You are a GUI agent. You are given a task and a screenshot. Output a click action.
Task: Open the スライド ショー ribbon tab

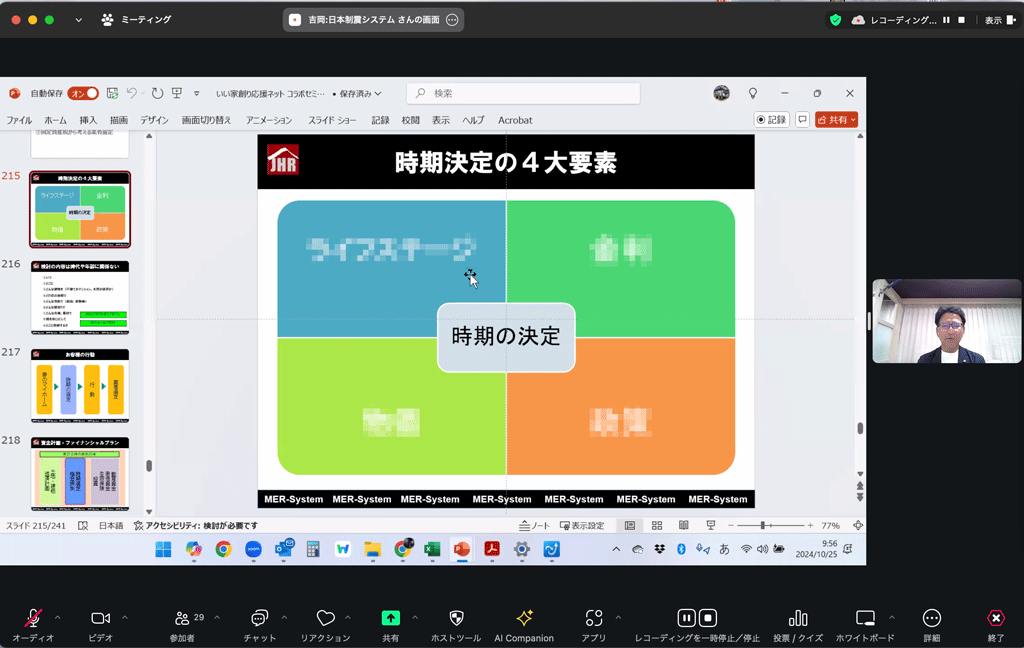coord(332,120)
